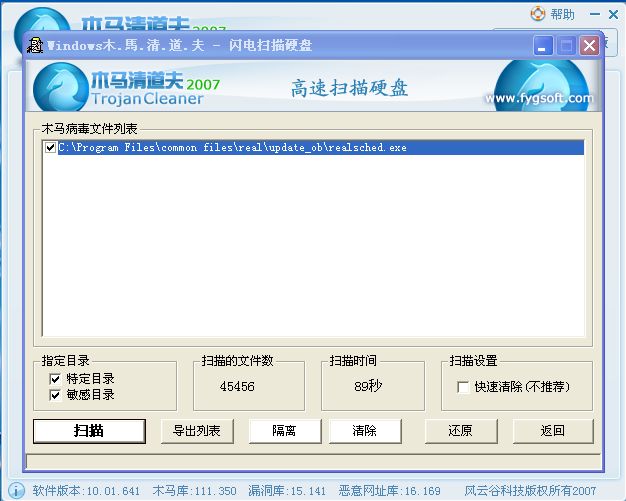This screenshot has width=626, height=501.
Task: Click 木马库:111.350 status entry
Action: [x=194, y=491]
